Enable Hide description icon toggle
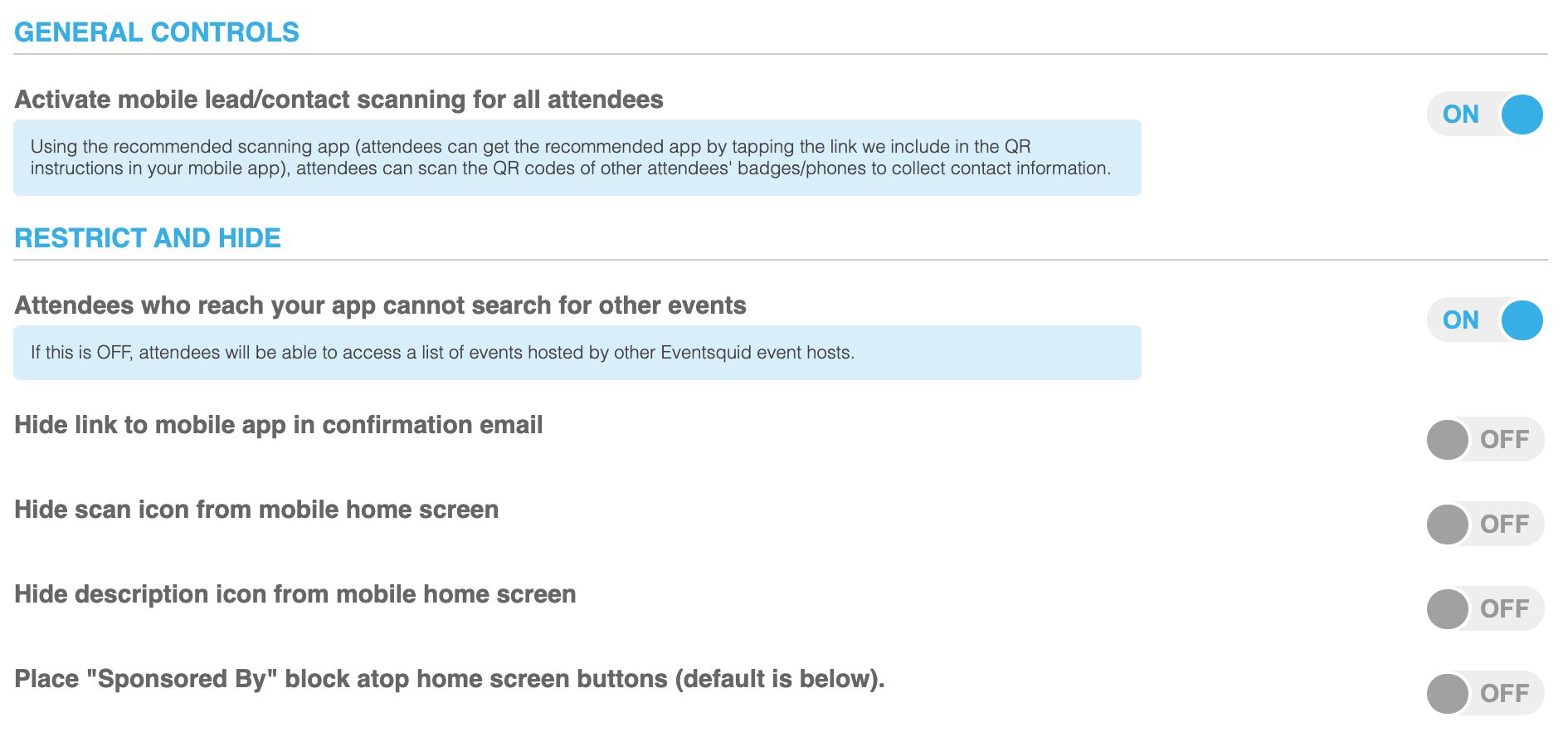Viewport: 1568px width, 737px height. pos(1485,608)
